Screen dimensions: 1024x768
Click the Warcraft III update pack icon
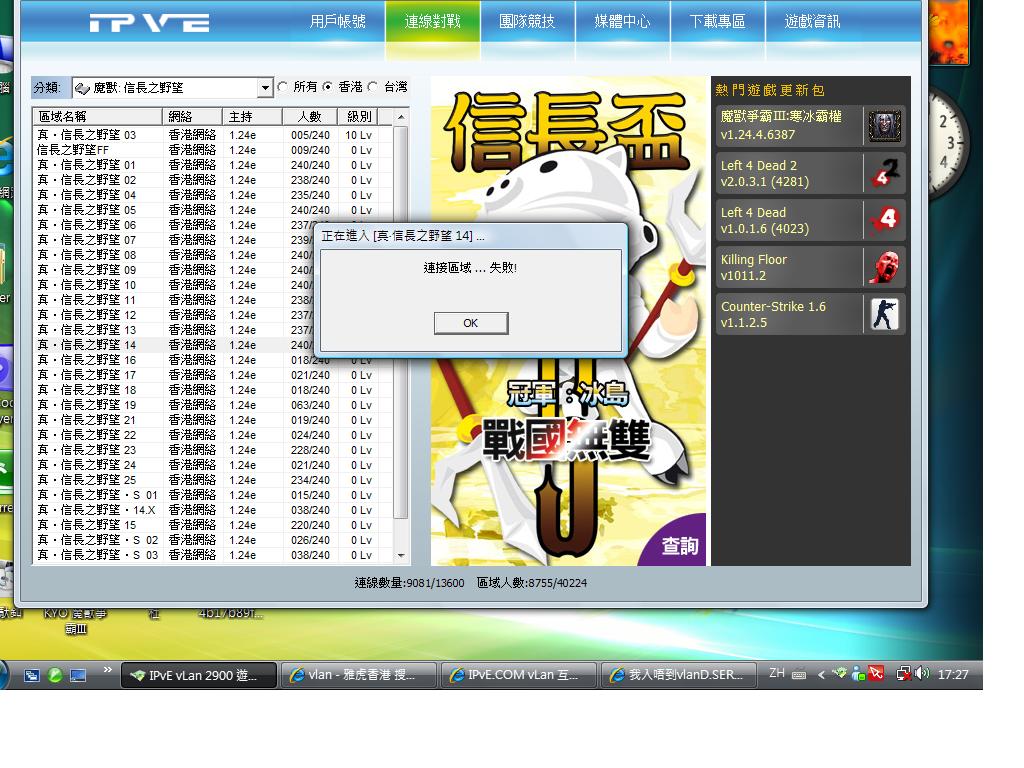tap(883, 126)
